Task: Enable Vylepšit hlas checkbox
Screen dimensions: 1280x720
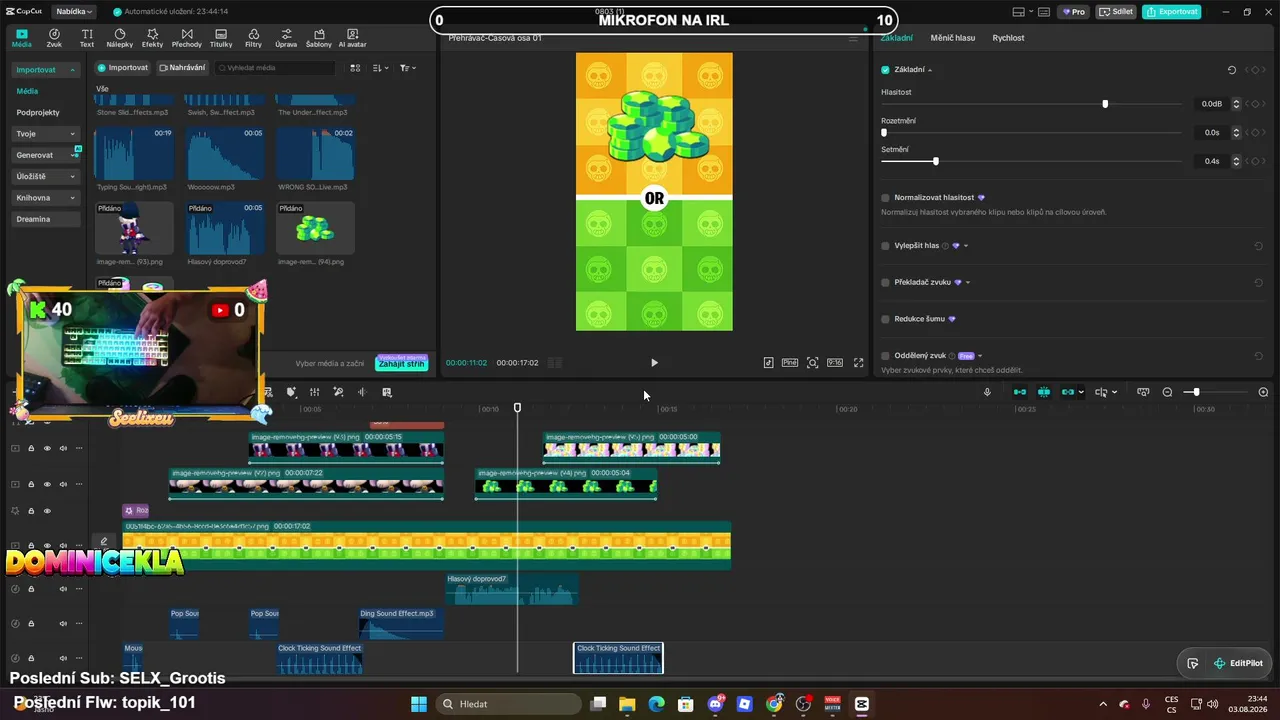Action: (885, 246)
